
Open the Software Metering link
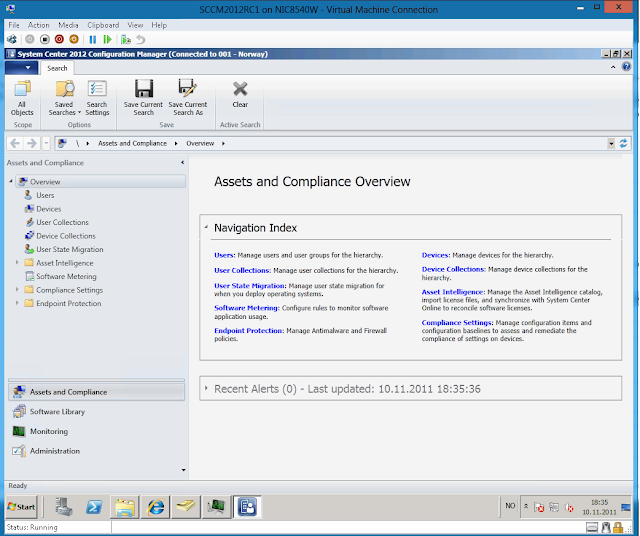tap(247, 308)
